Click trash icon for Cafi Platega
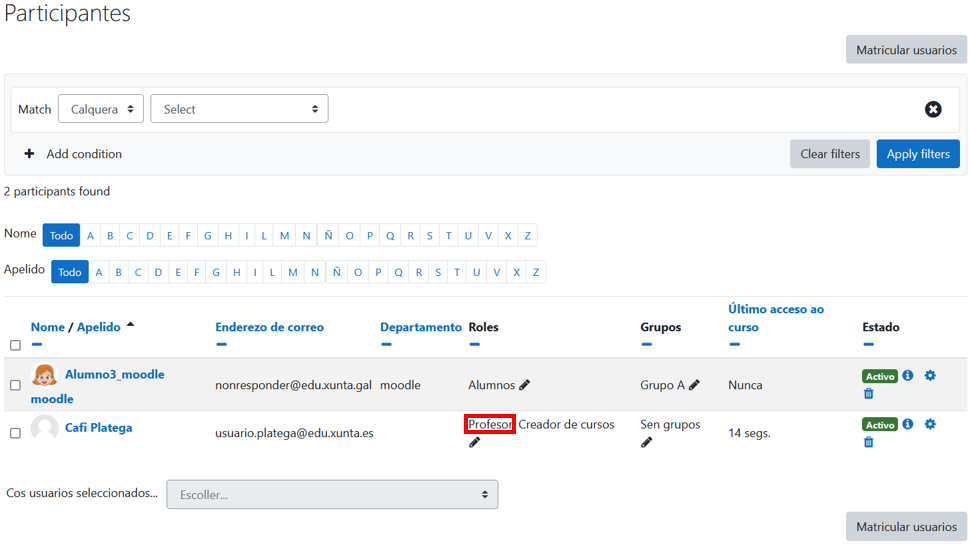The image size is (971, 545). [868, 442]
